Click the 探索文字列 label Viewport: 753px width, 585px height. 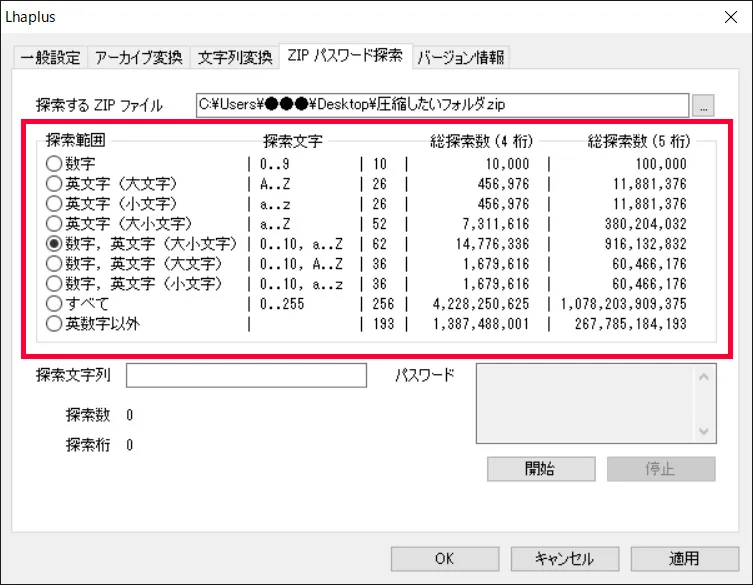(x=73, y=375)
